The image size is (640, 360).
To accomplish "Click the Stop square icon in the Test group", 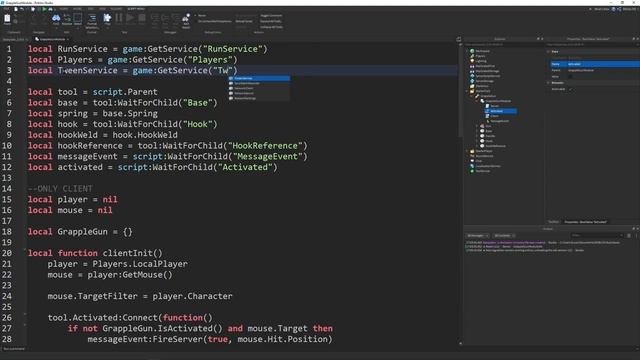I will (x=142, y=18).
